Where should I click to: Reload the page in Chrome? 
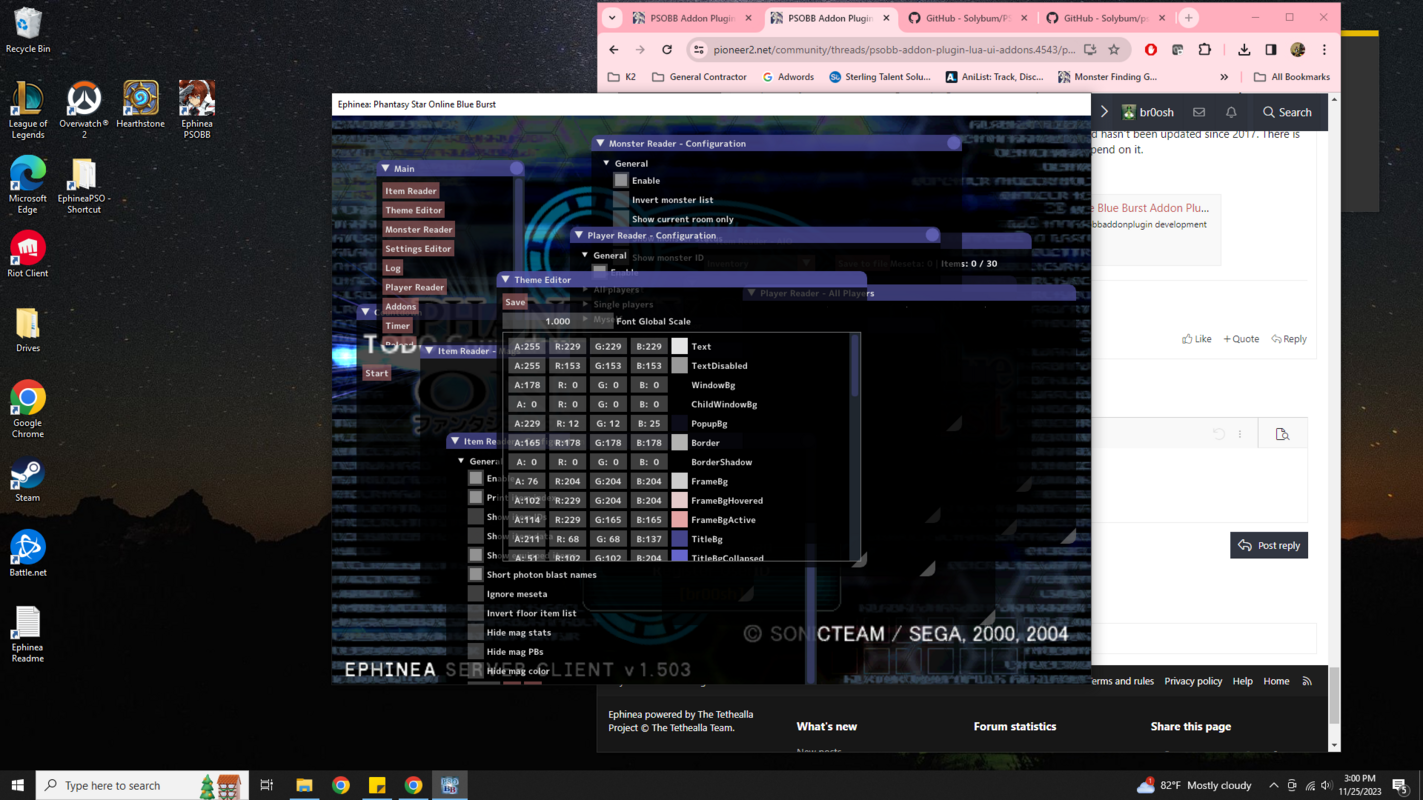pos(667,50)
